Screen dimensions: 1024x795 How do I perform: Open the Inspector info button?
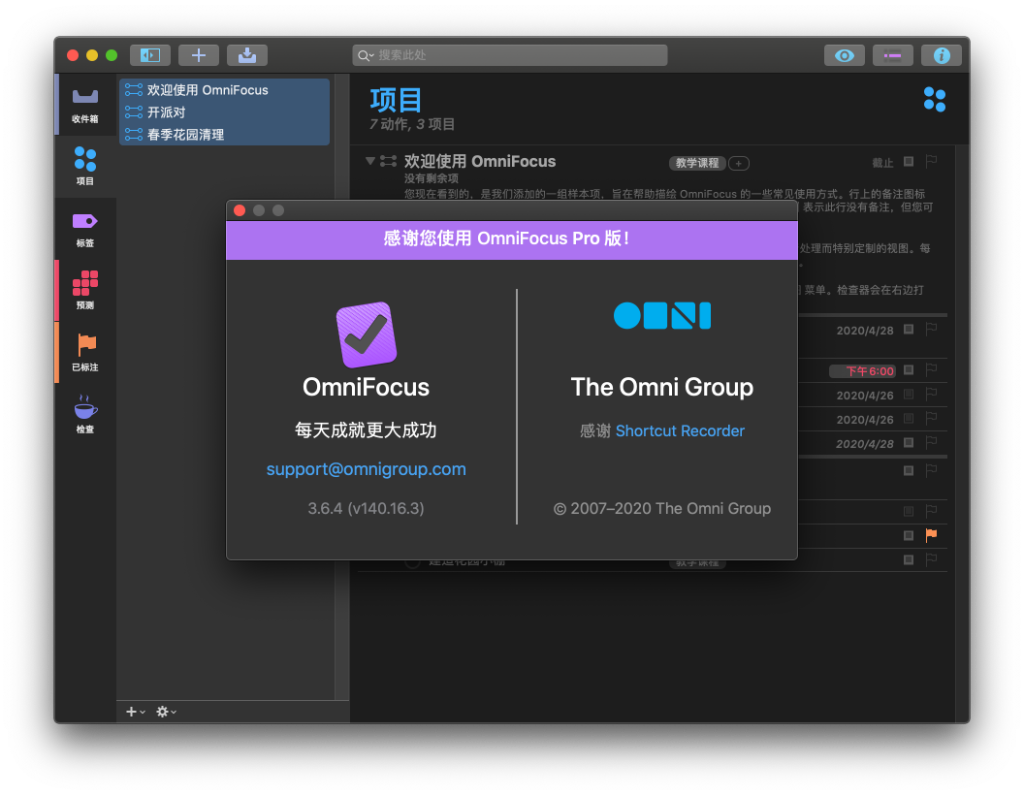[940, 56]
